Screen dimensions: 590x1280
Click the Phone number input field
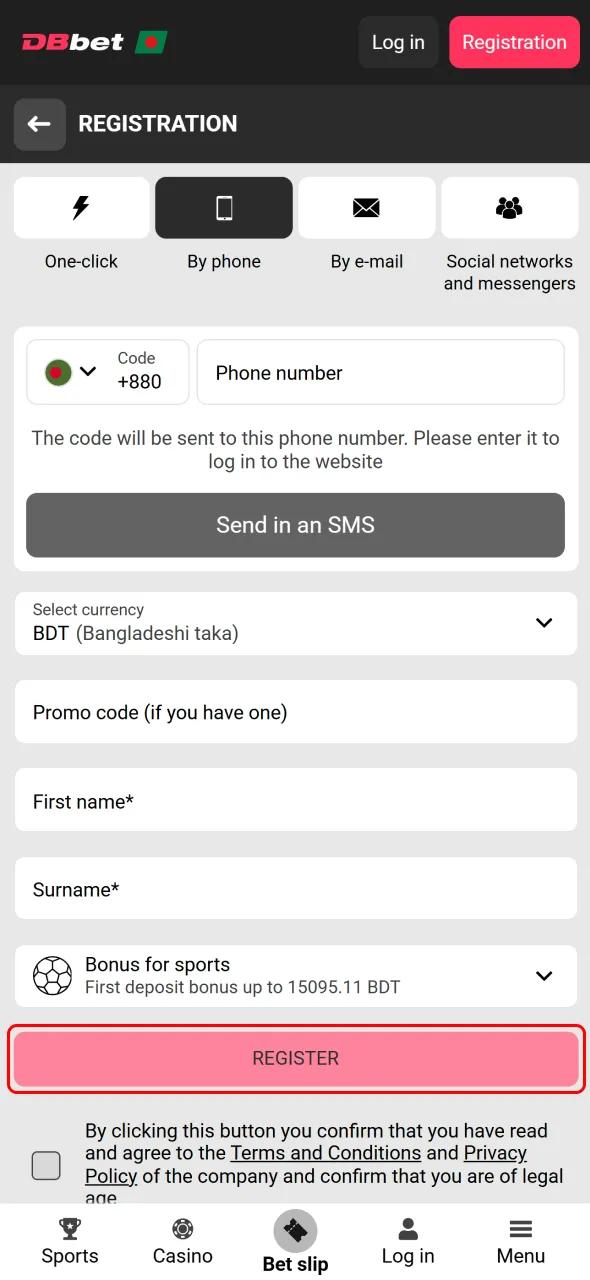pyautogui.click(x=380, y=371)
